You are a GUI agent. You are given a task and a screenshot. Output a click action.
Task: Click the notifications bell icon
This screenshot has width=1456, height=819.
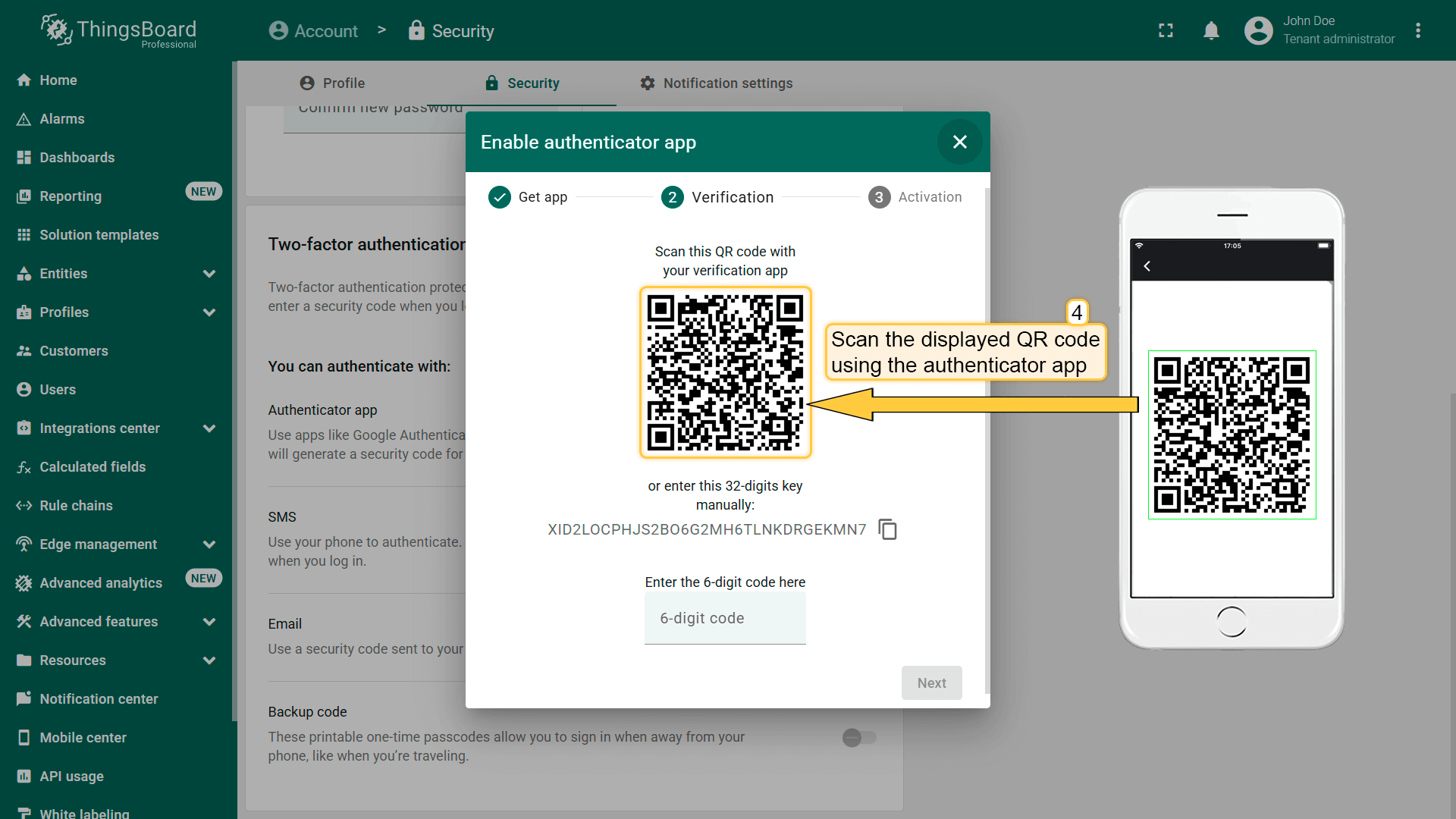point(1211,31)
